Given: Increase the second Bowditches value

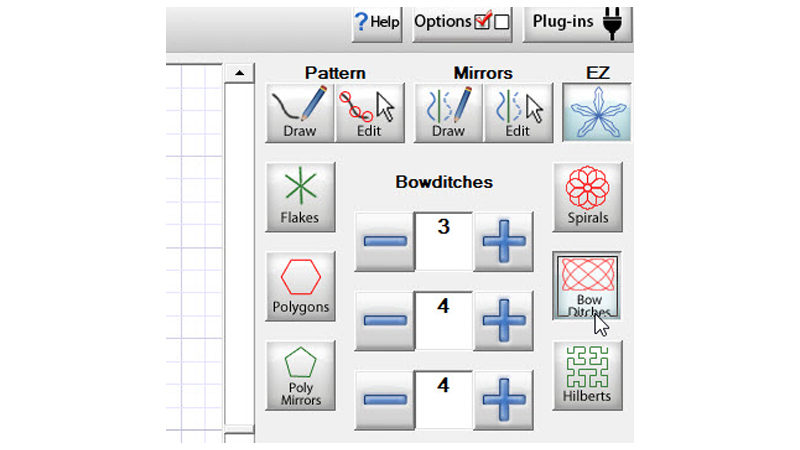Looking at the screenshot, I should click(504, 321).
